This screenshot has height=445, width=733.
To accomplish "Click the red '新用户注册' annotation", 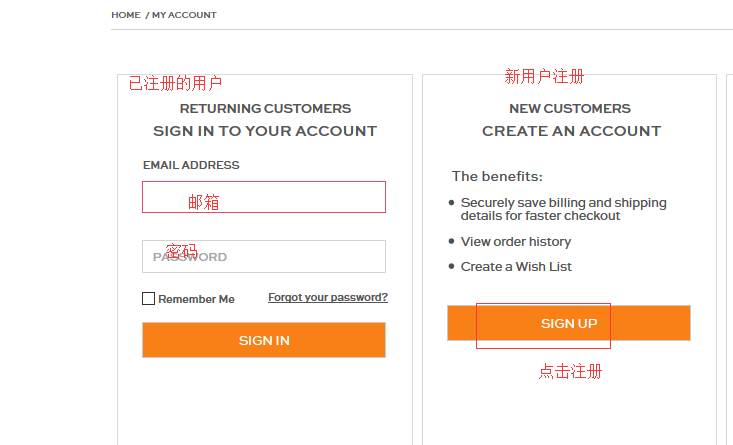I will [544, 76].
